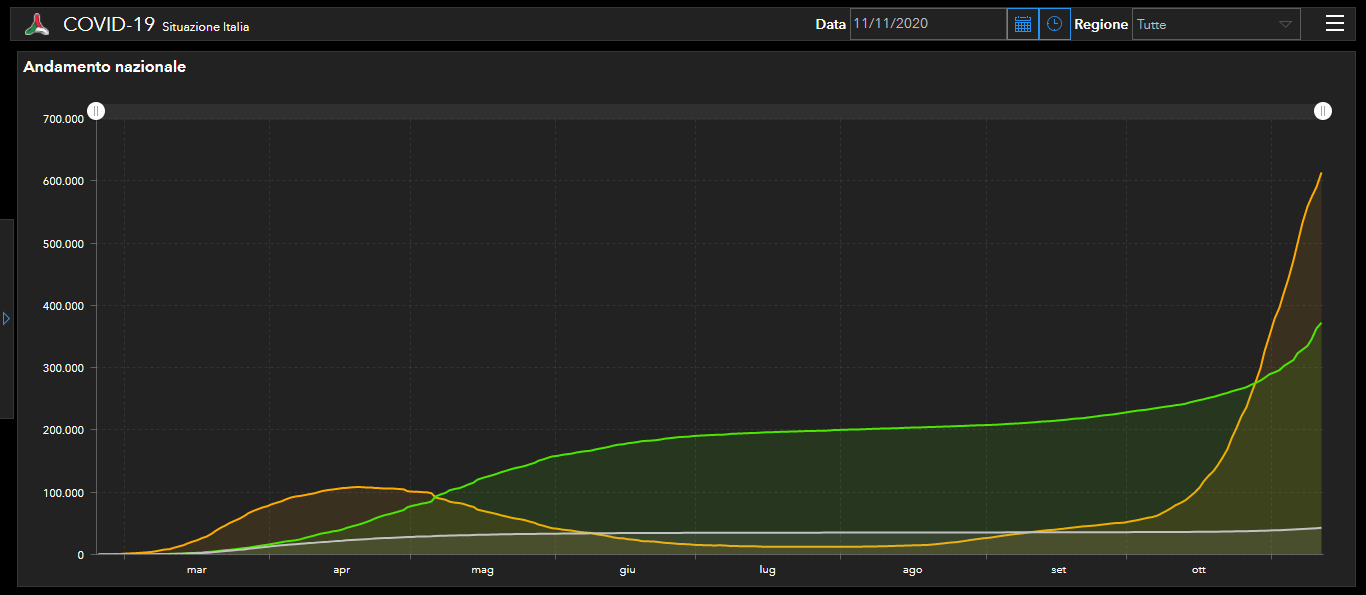Click the right chart range slider handle
Image resolution: width=1366 pixels, height=595 pixels.
click(x=1322, y=111)
